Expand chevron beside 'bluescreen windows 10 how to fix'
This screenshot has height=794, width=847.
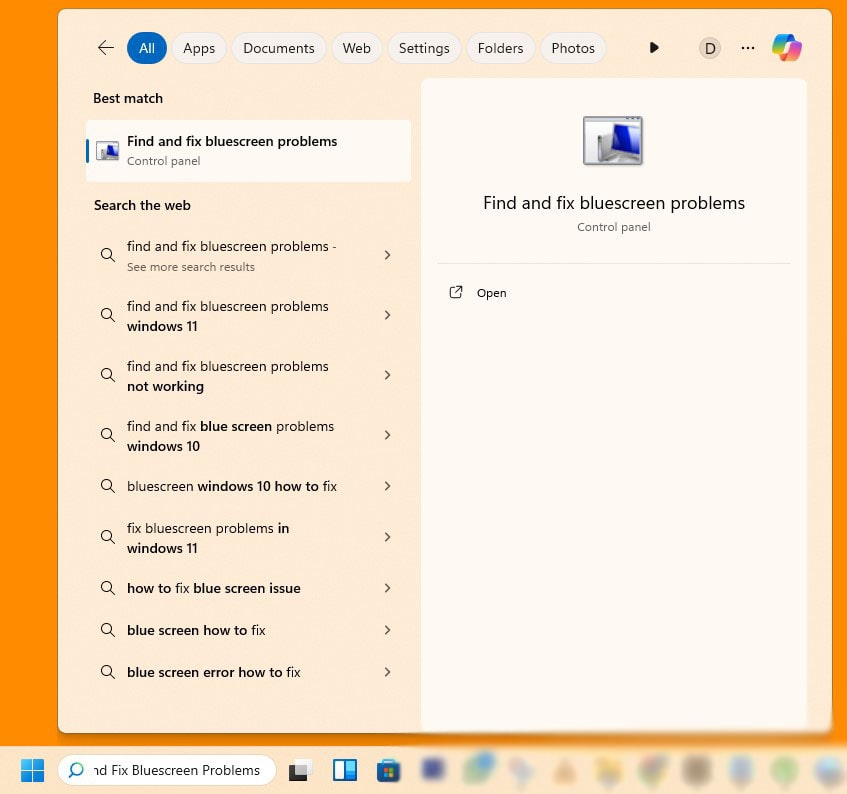pos(387,487)
